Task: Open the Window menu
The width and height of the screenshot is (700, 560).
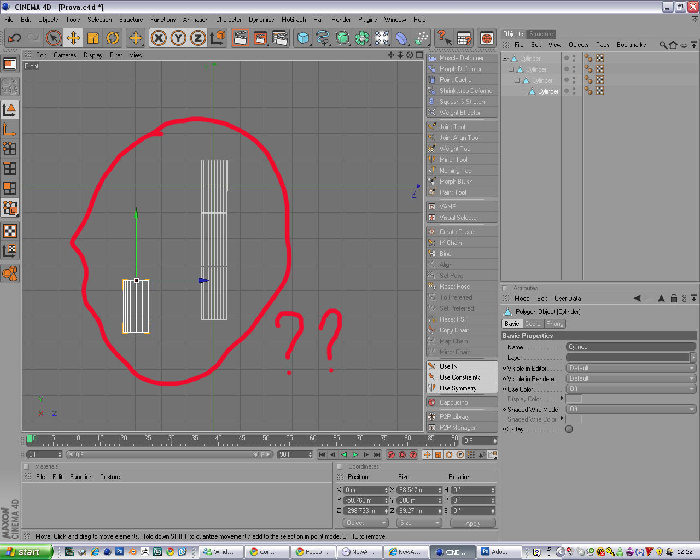Action: click(395, 20)
